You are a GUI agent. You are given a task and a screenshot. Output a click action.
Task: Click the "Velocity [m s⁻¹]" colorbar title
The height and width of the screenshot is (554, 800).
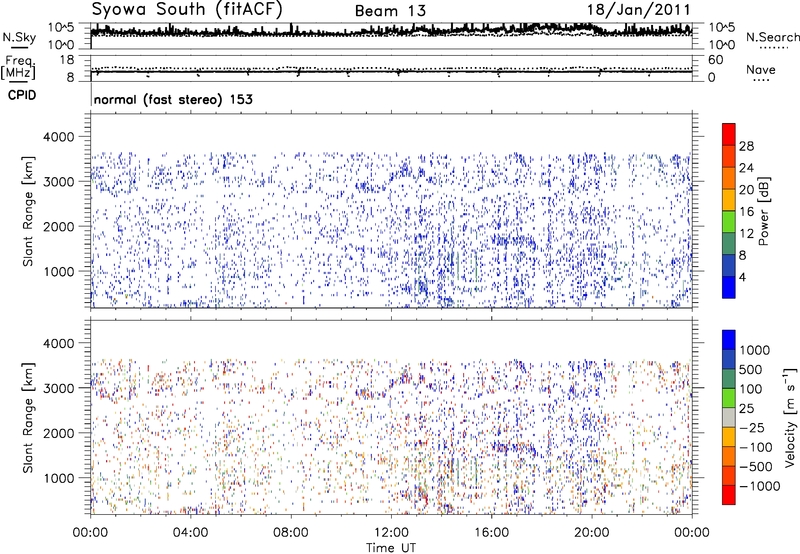(790, 417)
